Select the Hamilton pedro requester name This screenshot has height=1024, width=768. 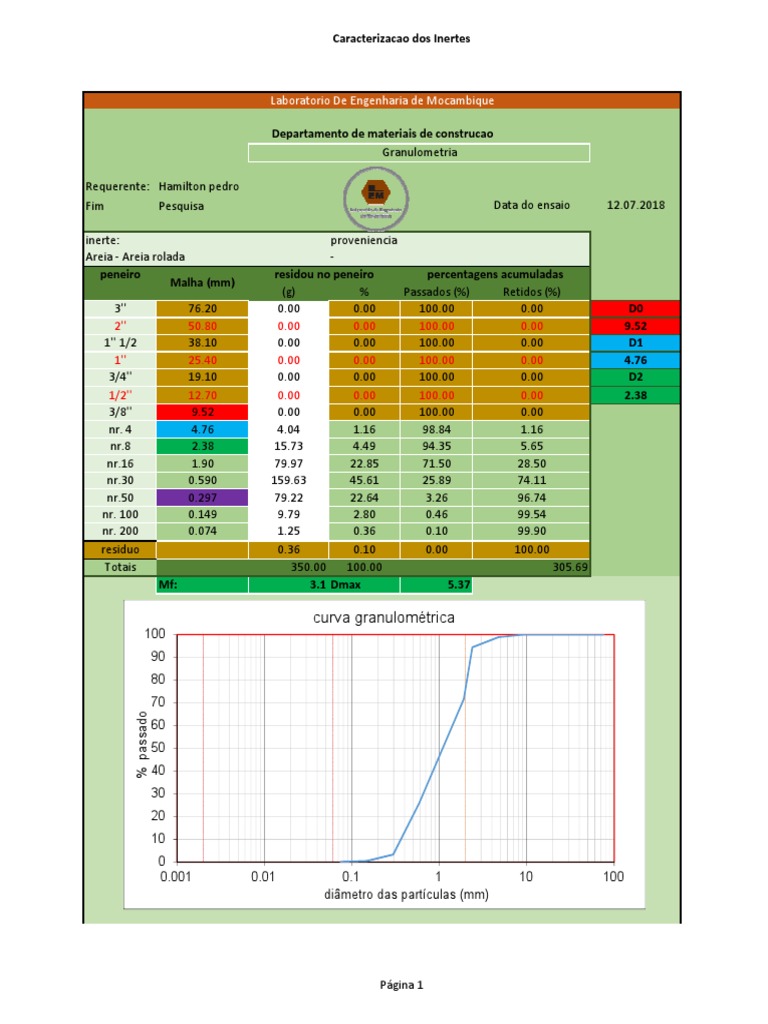click(198, 186)
